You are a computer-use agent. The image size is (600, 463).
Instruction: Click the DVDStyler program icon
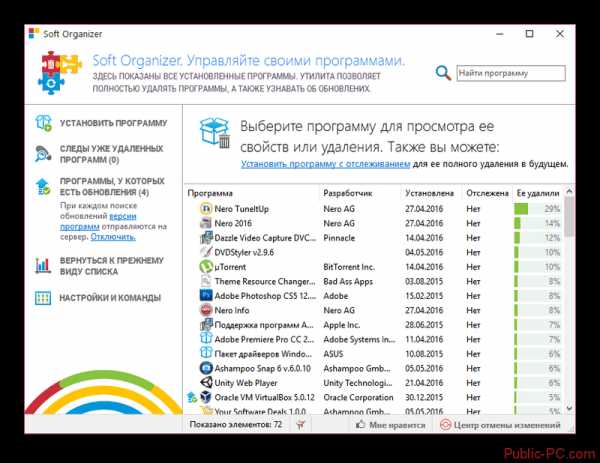[206, 252]
